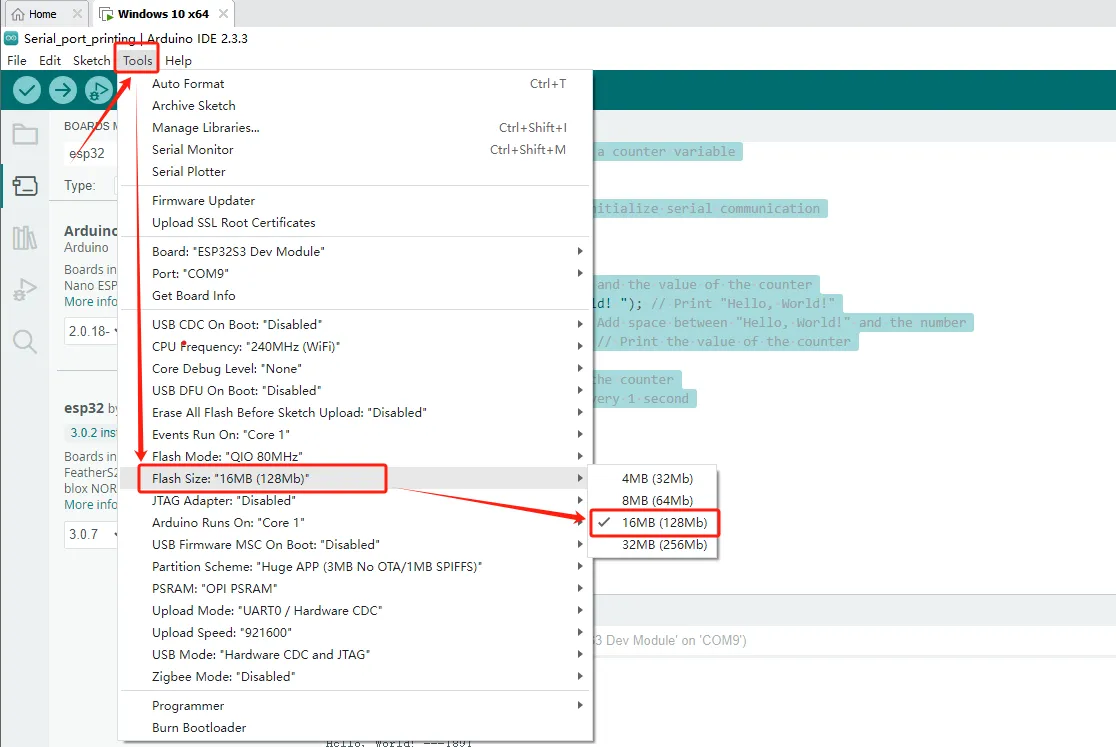Screen dimensions: 1116x747
Task: Click Get Board Info entry
Action: click(355, 295)
